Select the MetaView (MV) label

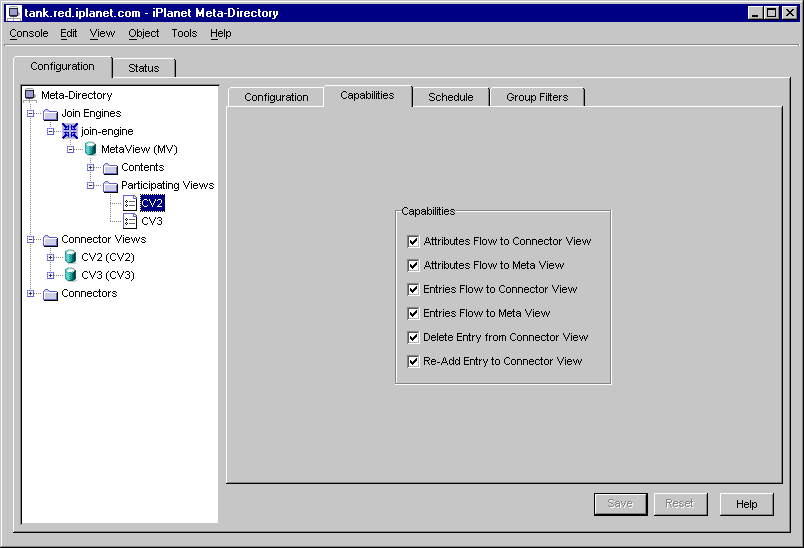point(139,150)
